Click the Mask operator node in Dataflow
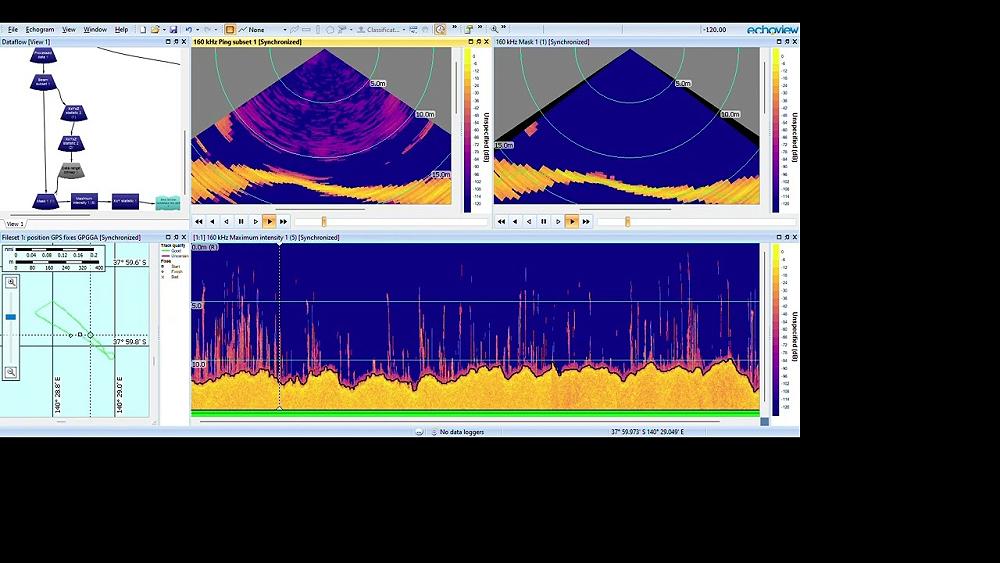The height and width of the screenshot is (563, 1000). (44, 201)
